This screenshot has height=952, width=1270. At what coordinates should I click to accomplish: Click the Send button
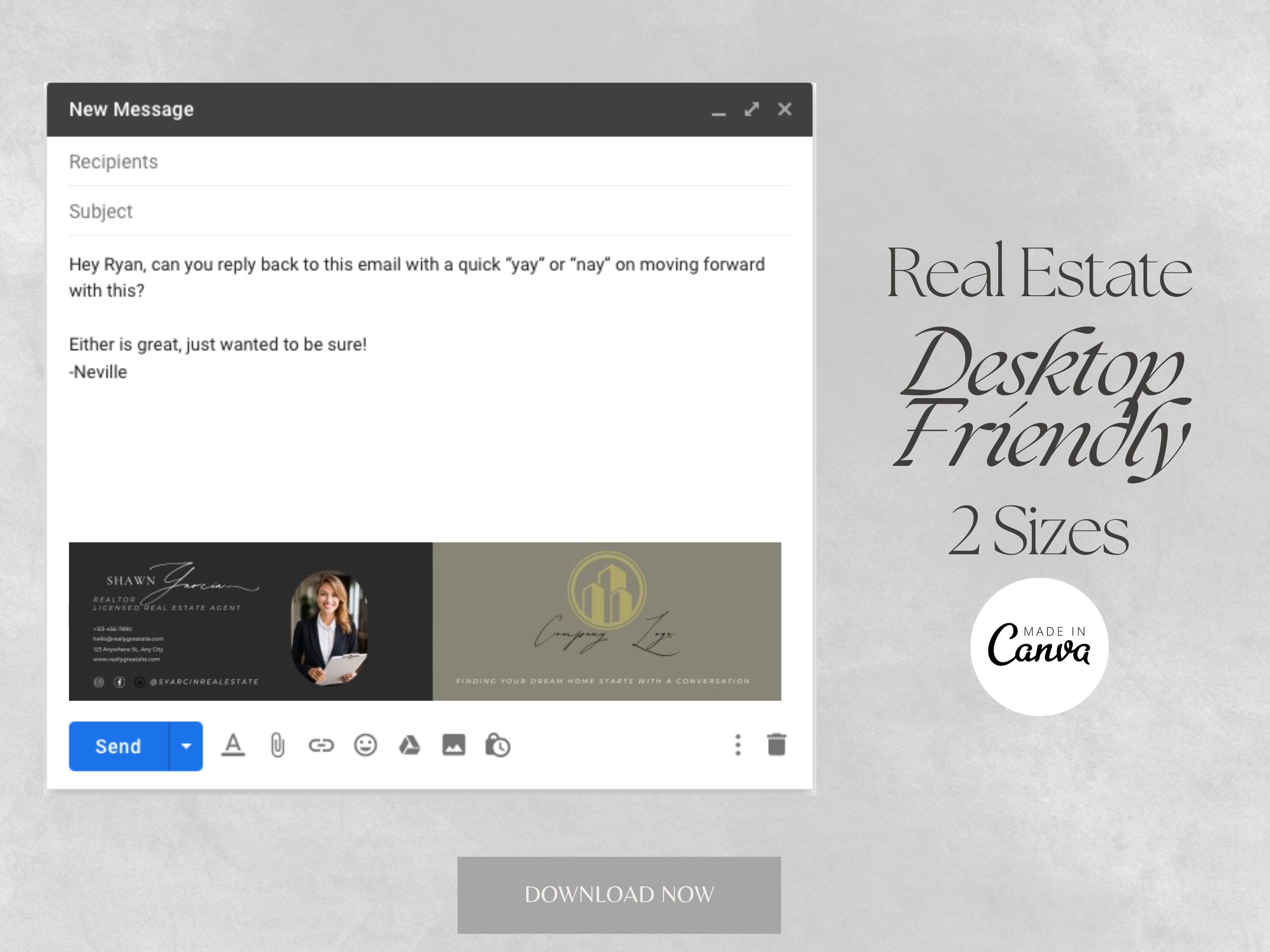(118, 746)
